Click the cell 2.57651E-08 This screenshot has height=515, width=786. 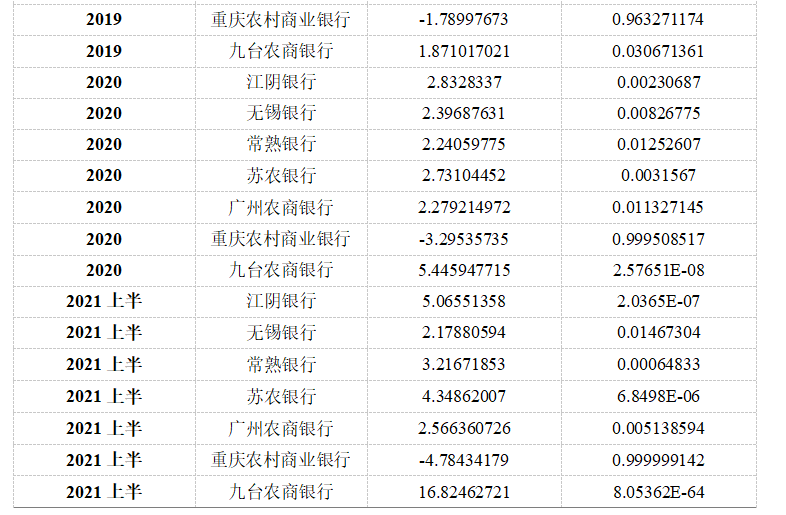click(658, 270)
